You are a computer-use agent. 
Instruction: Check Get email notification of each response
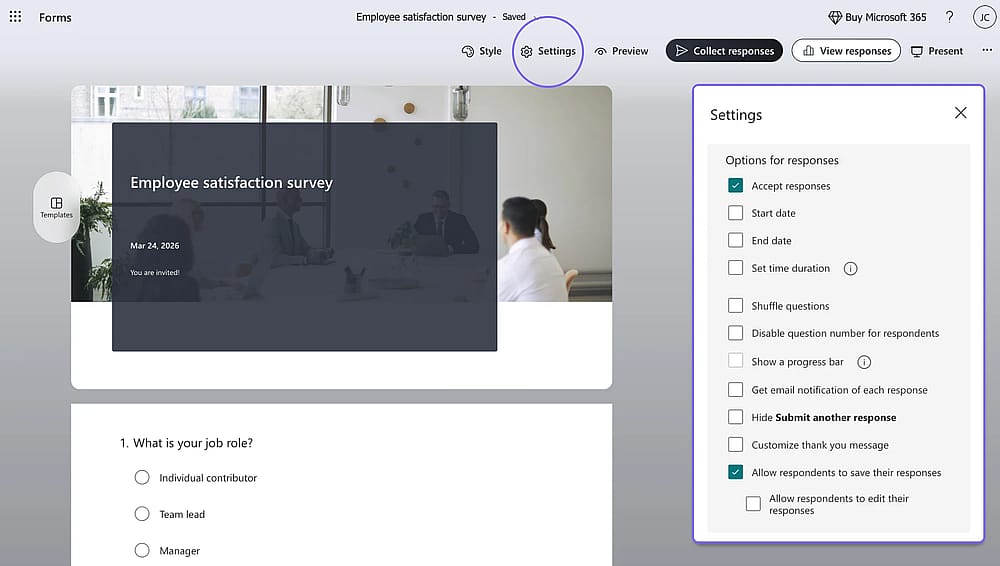point(735,389)
